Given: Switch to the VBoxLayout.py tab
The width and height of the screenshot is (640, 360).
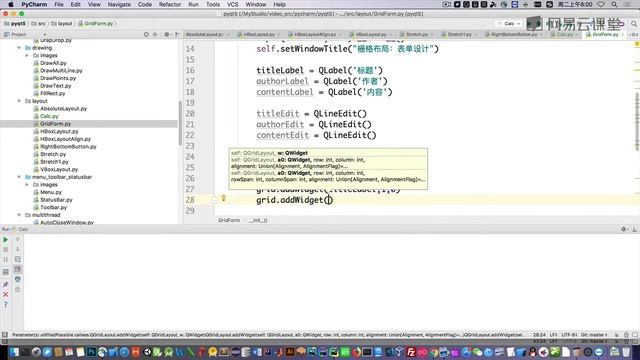Looking at the screenshot, I should click(370, 35).
